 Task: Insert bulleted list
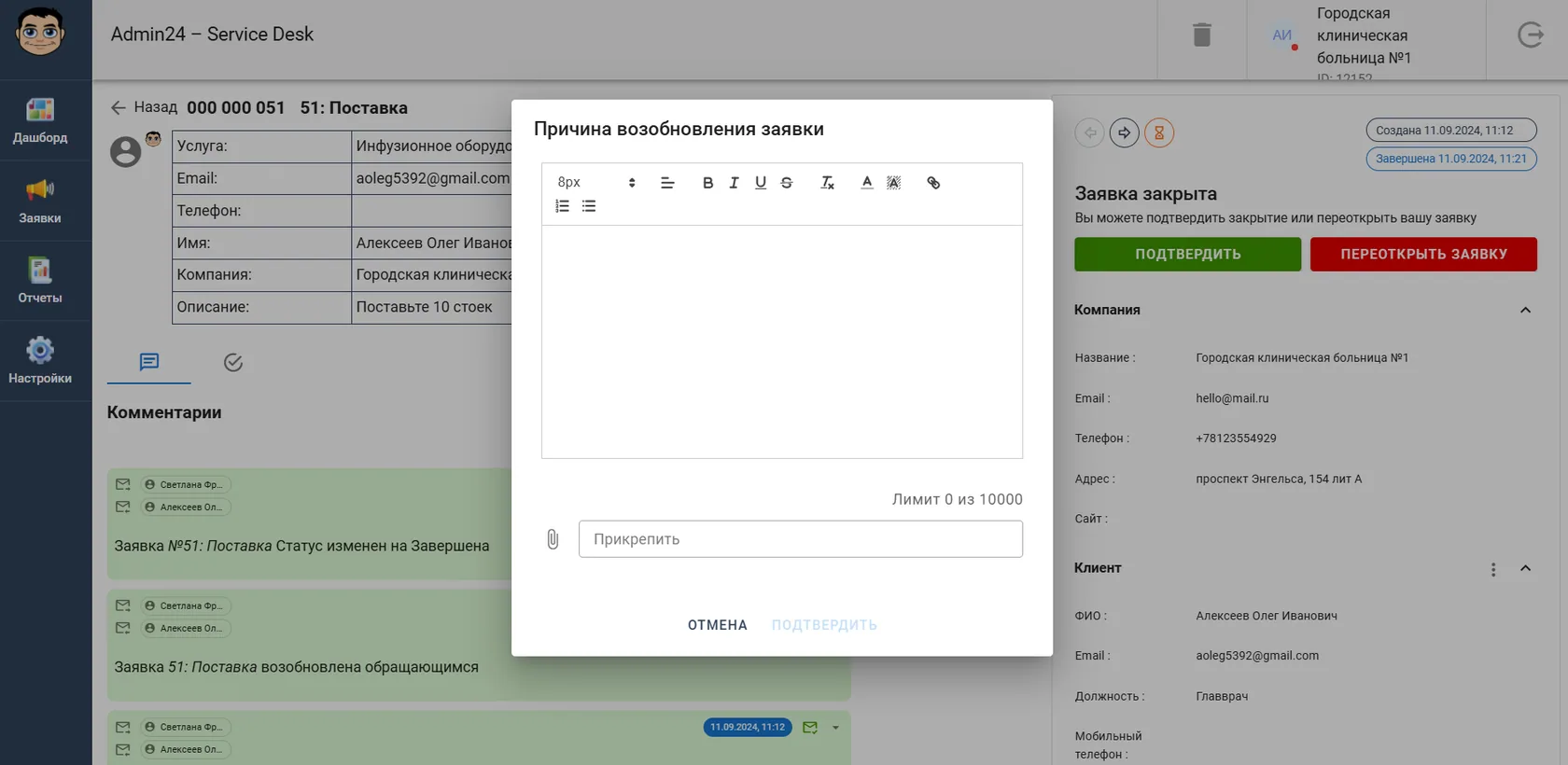click(589, 206)
